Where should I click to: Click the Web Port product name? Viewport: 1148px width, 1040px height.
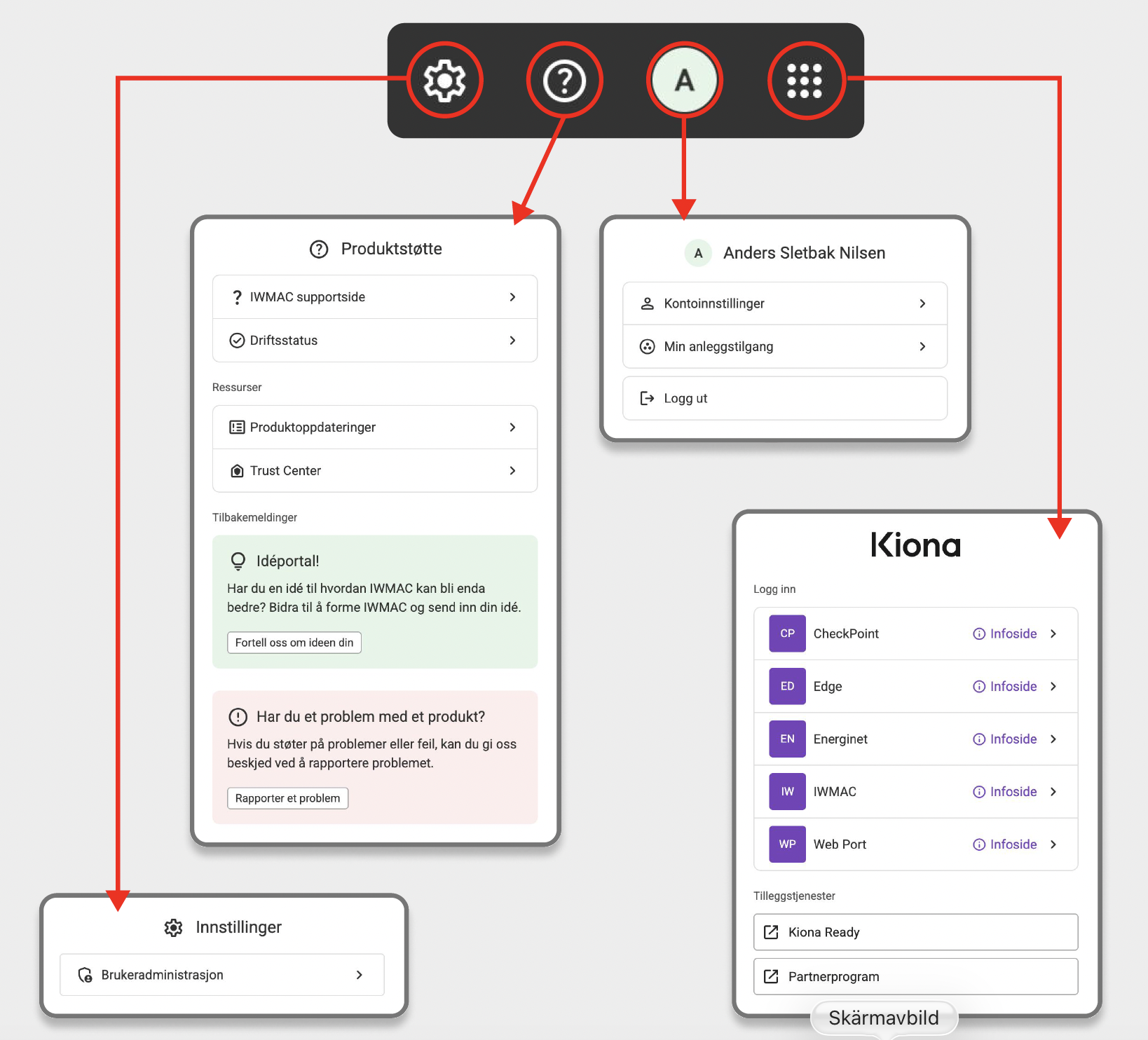click(x=840, y=844)
